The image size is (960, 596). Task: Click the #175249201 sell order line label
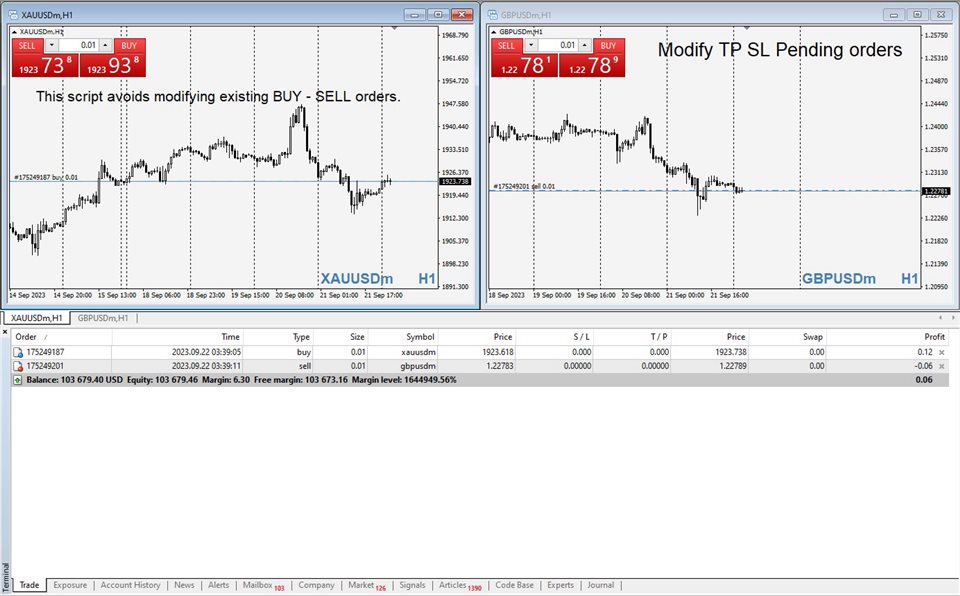point(525,186)
